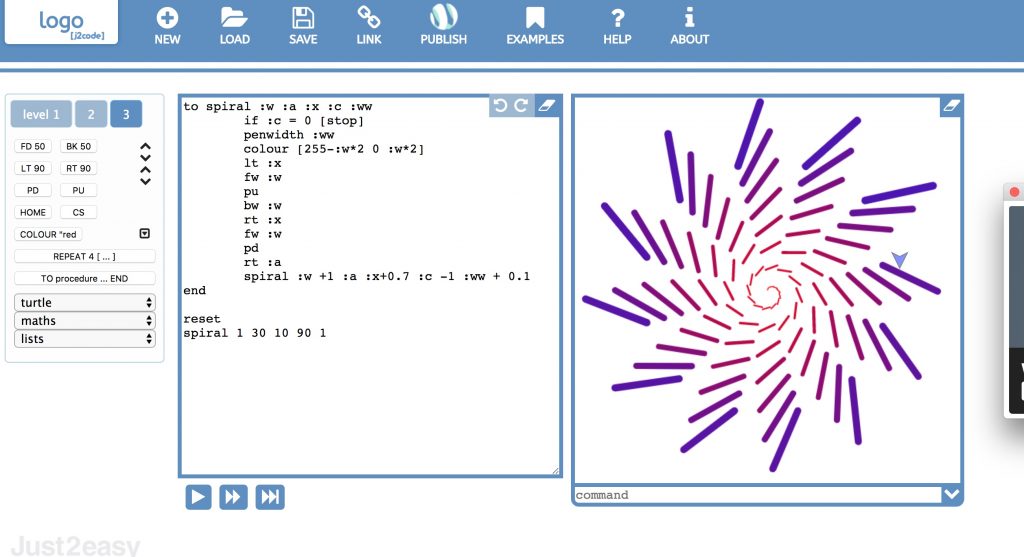Click the 'if :c = 0 [stop]' line
Image resolution: width=1024 pixels, height=557 pixels.
click(304, 121)
